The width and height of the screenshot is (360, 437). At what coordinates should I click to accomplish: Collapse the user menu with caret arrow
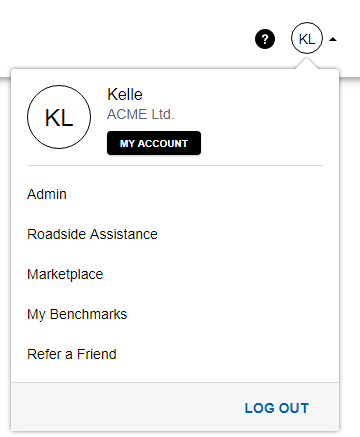(333, 40)
